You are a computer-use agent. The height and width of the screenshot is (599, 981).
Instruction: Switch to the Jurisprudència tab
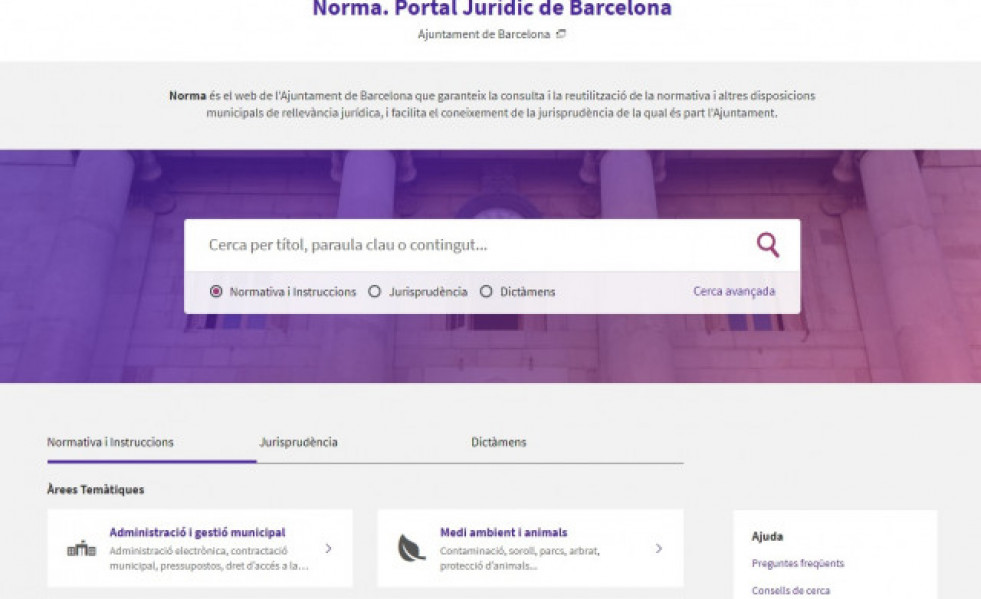[x=298, y=442]
